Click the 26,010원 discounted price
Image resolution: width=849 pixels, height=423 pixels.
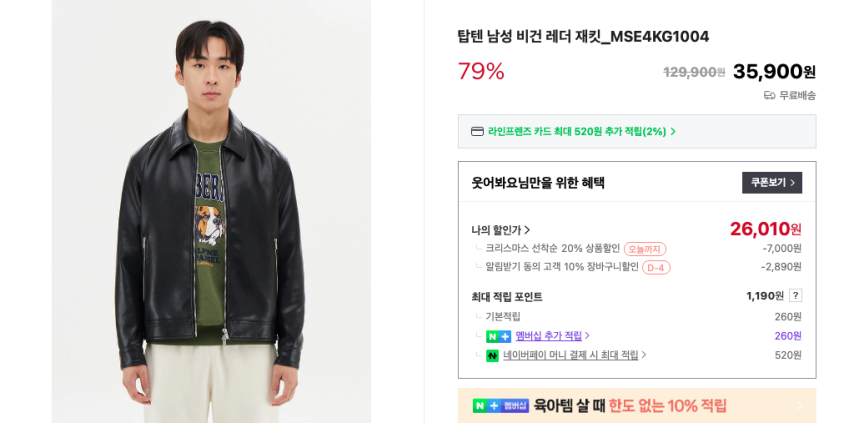click(765, 229)
